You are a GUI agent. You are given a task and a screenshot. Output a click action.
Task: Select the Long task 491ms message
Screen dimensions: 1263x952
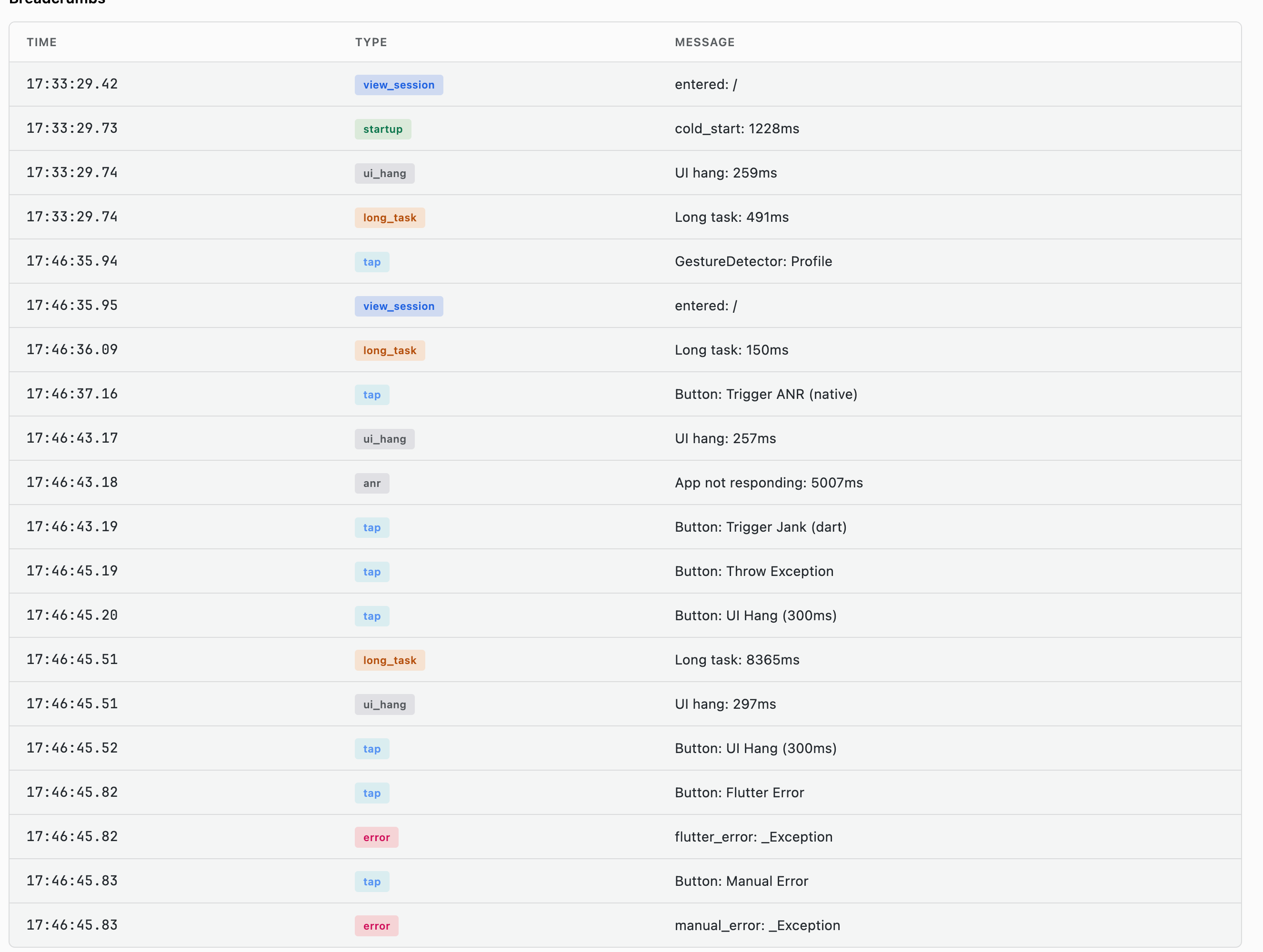732,217
